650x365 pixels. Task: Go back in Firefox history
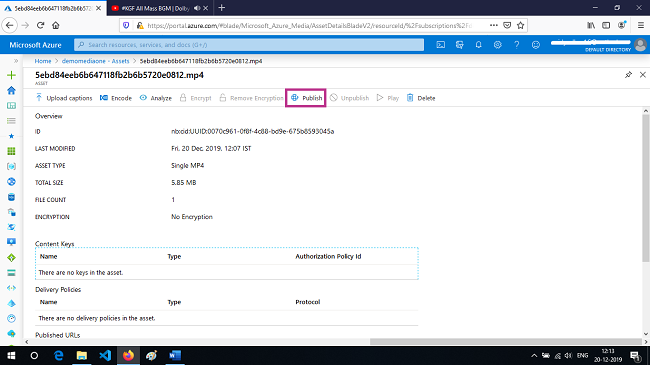pos(10,25)
